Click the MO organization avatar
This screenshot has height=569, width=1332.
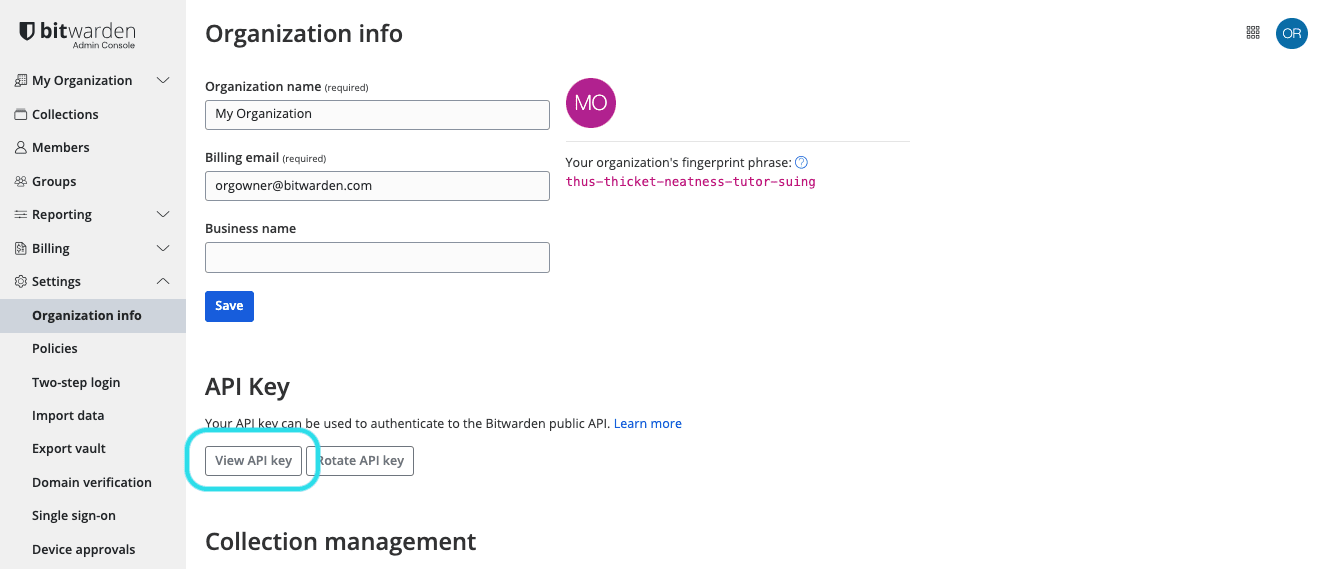[x=591, y=103]
